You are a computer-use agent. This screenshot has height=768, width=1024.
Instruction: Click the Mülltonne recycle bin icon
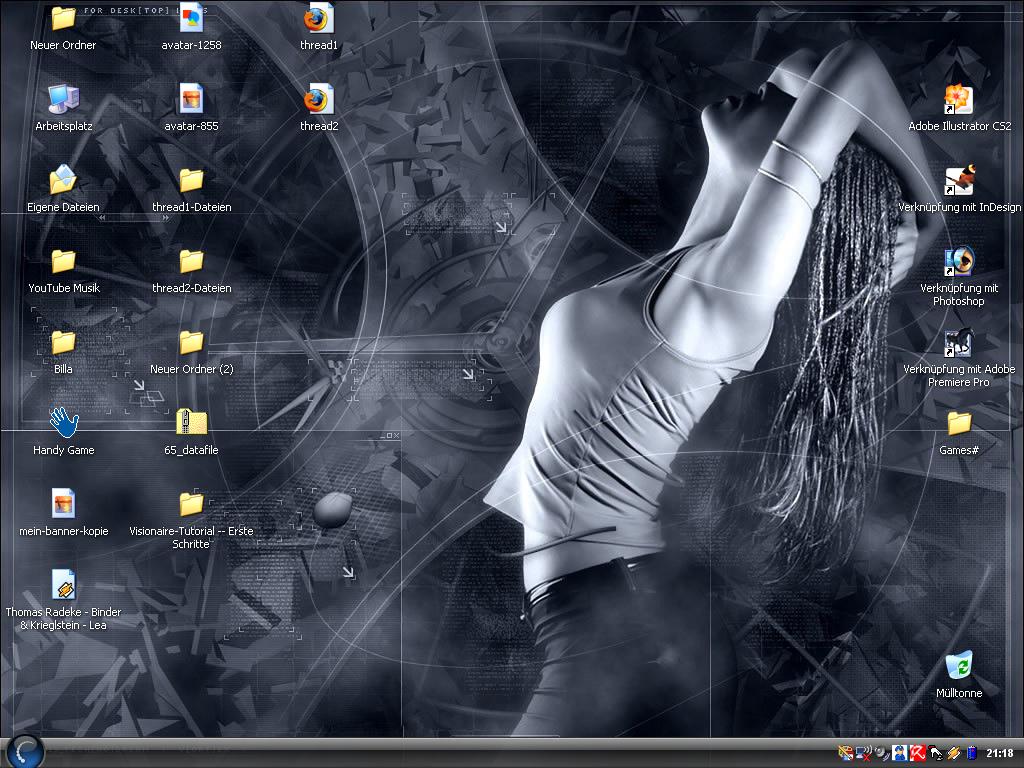click(958, 666)
